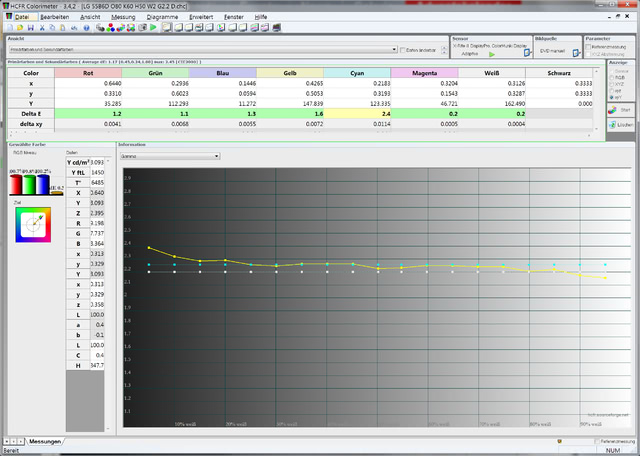Click the Copy toolbar icon
Image resolution: width=640 pixels, height=456 pixels.
point(52,28)
